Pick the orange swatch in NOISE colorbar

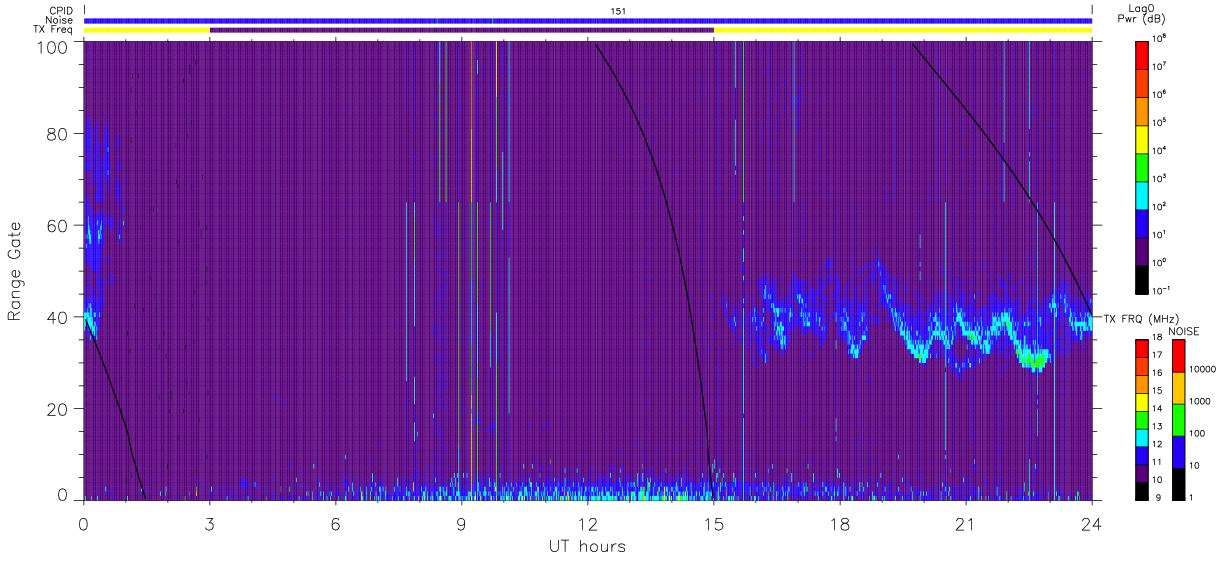(x=1178, y=387)
